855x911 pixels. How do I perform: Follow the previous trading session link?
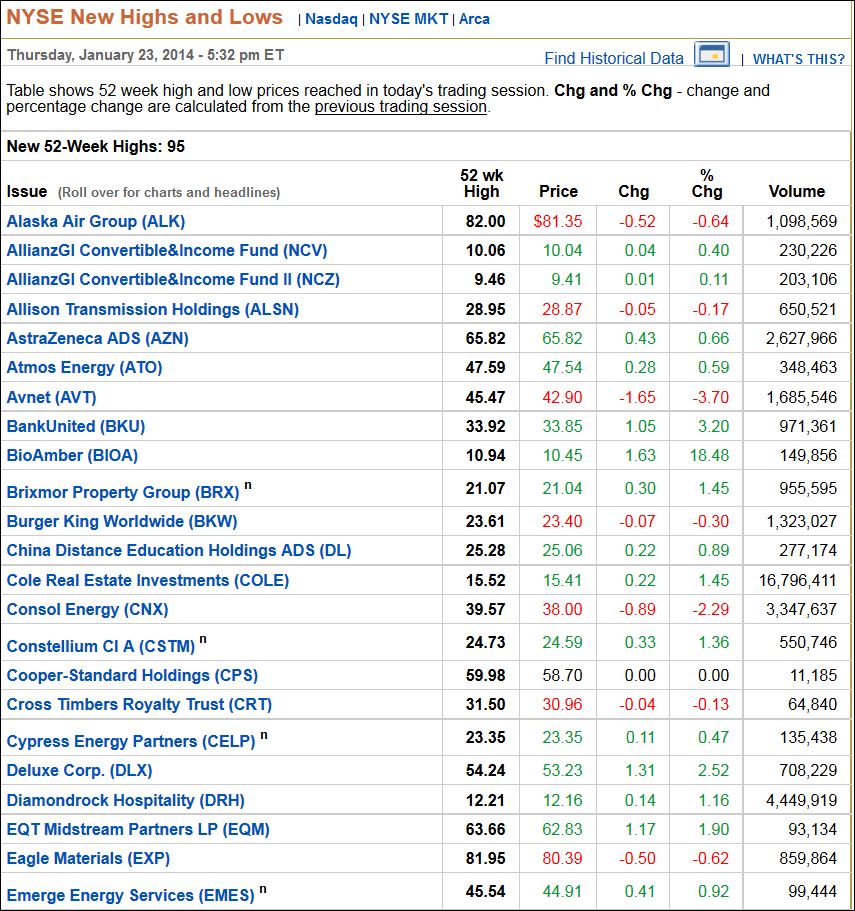coord(401,107)
